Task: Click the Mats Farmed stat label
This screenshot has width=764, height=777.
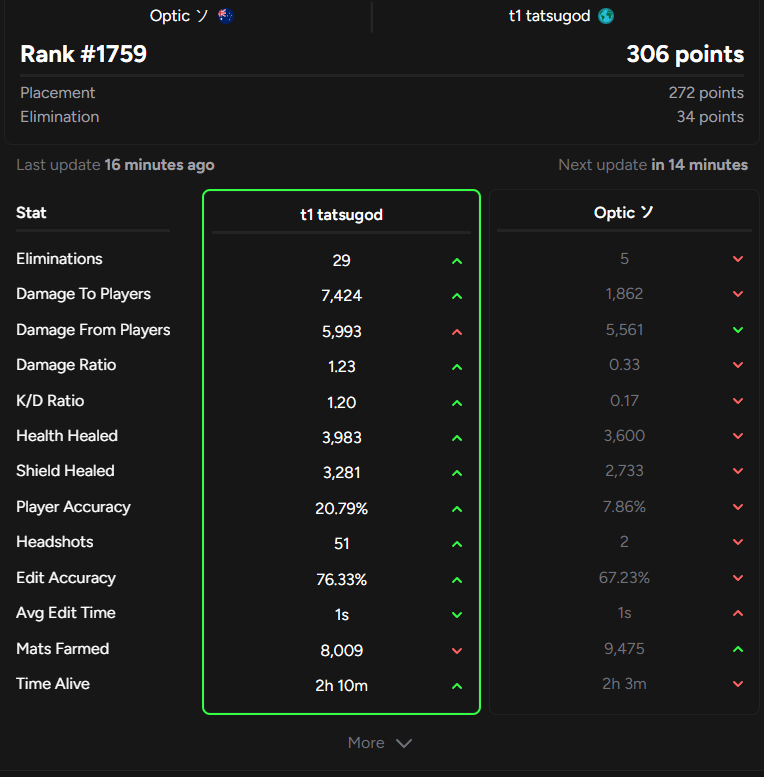Action: click(62, 649)
